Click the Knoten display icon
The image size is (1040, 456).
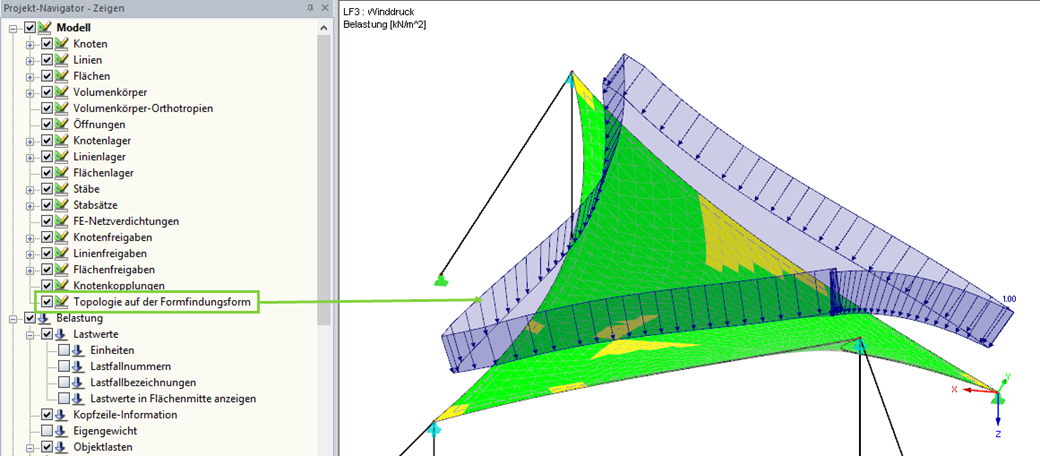[62, 44]
